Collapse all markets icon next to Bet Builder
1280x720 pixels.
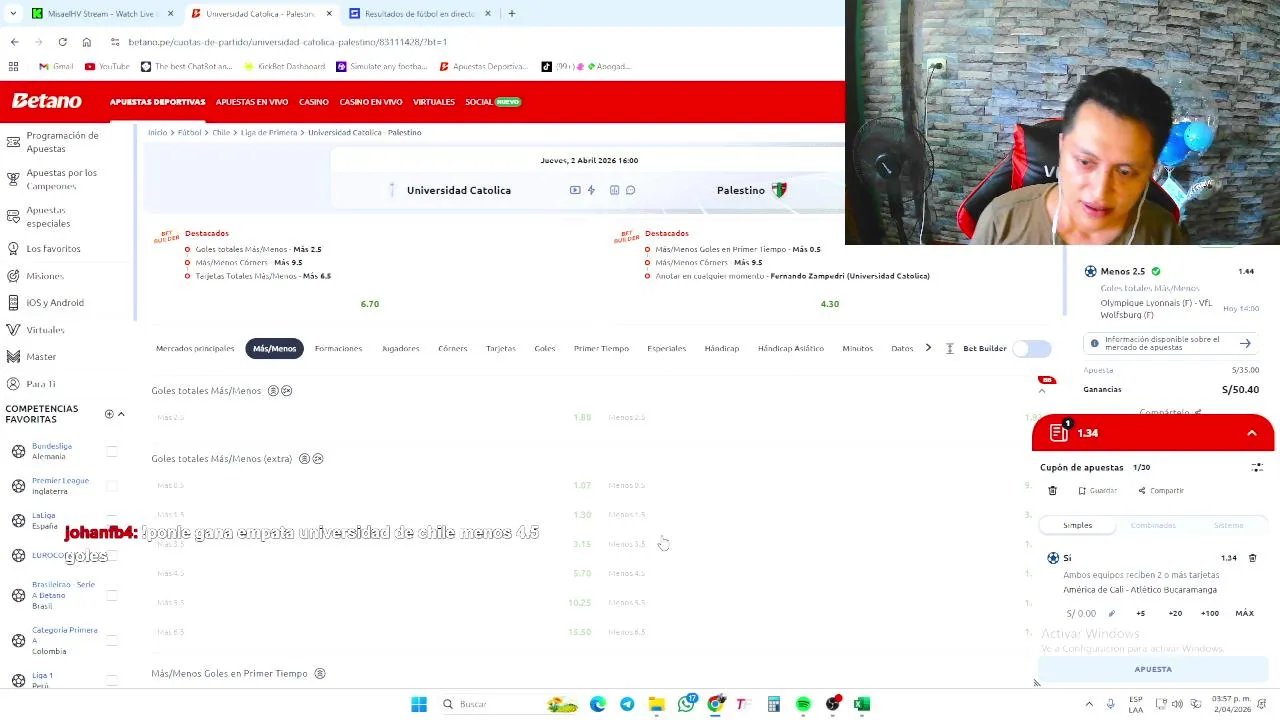[949, 348]
